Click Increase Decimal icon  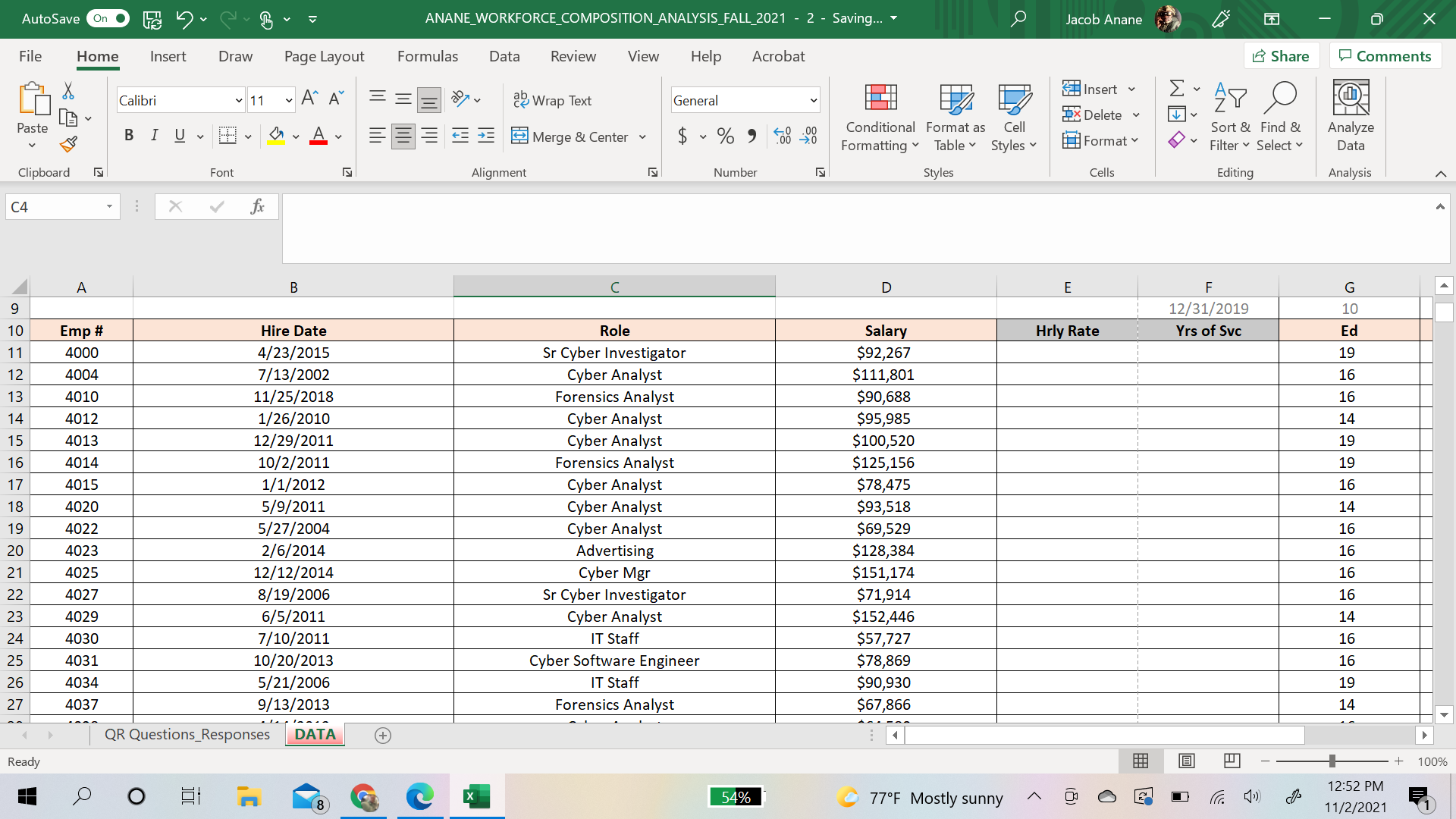pyautogui.click(x=783, y=136)
